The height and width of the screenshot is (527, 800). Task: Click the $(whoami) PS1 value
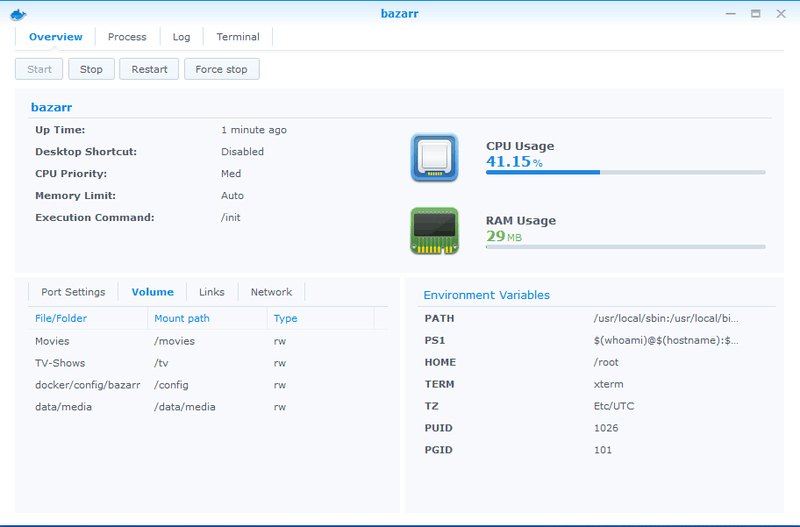(666, 340)
